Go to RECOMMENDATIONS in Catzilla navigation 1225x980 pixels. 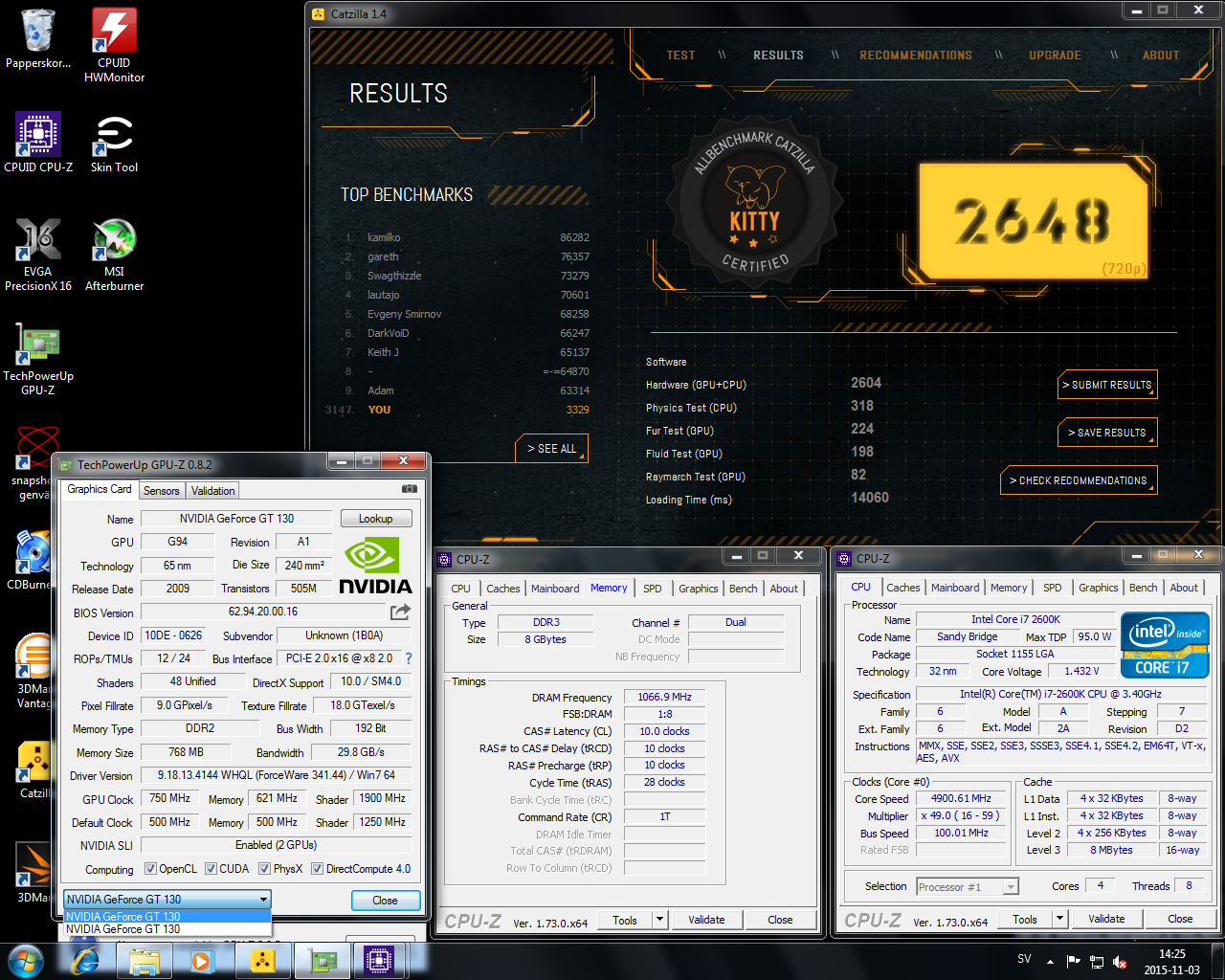[x=916, y=56]
